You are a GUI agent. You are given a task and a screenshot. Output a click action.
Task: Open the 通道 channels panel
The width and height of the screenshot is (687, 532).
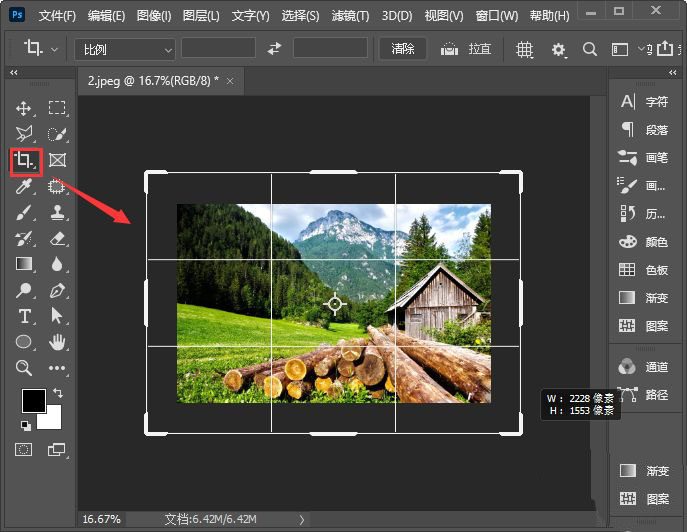(644, 367)
